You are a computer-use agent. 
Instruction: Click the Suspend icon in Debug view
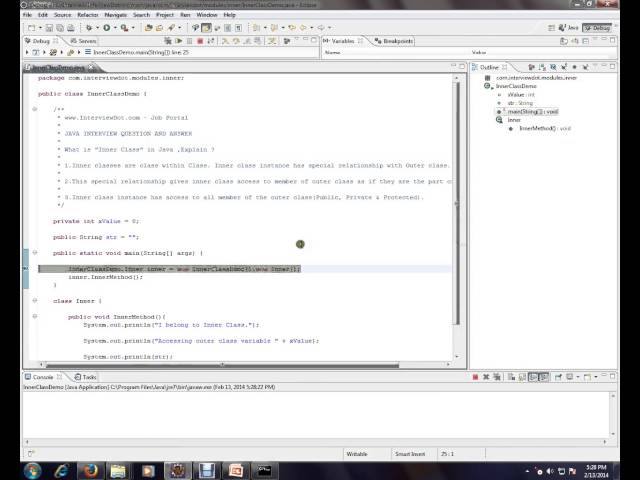tap(189, 41)
